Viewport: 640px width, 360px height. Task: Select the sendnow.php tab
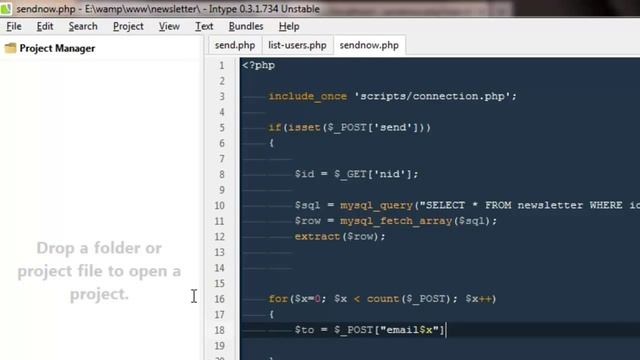tap(369, 45)
